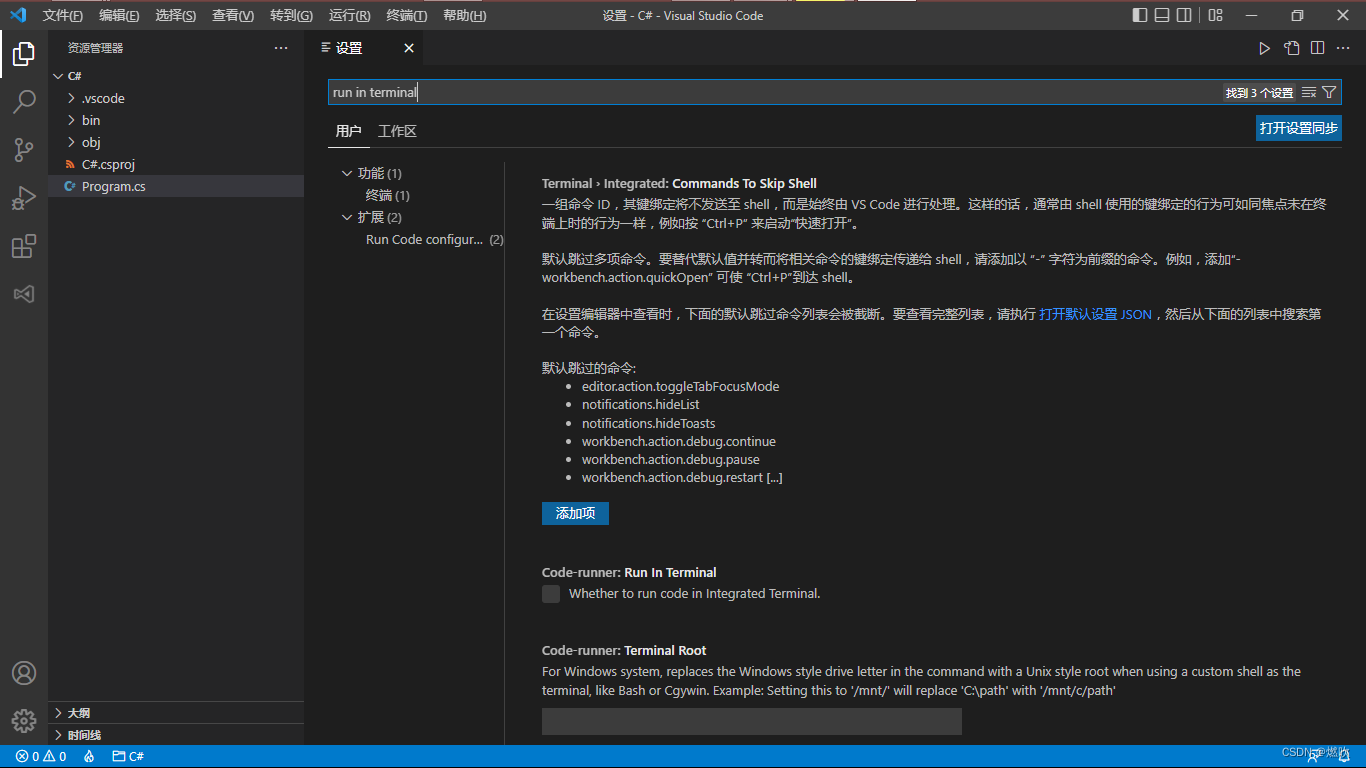
Task: Open the Accounts menu icon
Action: (24, 673)
